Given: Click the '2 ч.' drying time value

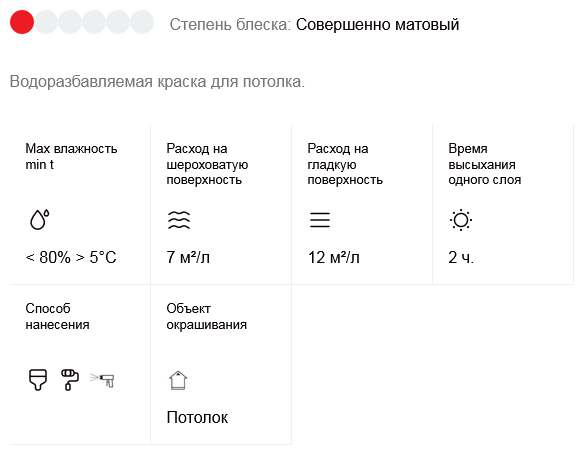Looking at the screenshot, I should pyautogui.click(x=461, y=258).
